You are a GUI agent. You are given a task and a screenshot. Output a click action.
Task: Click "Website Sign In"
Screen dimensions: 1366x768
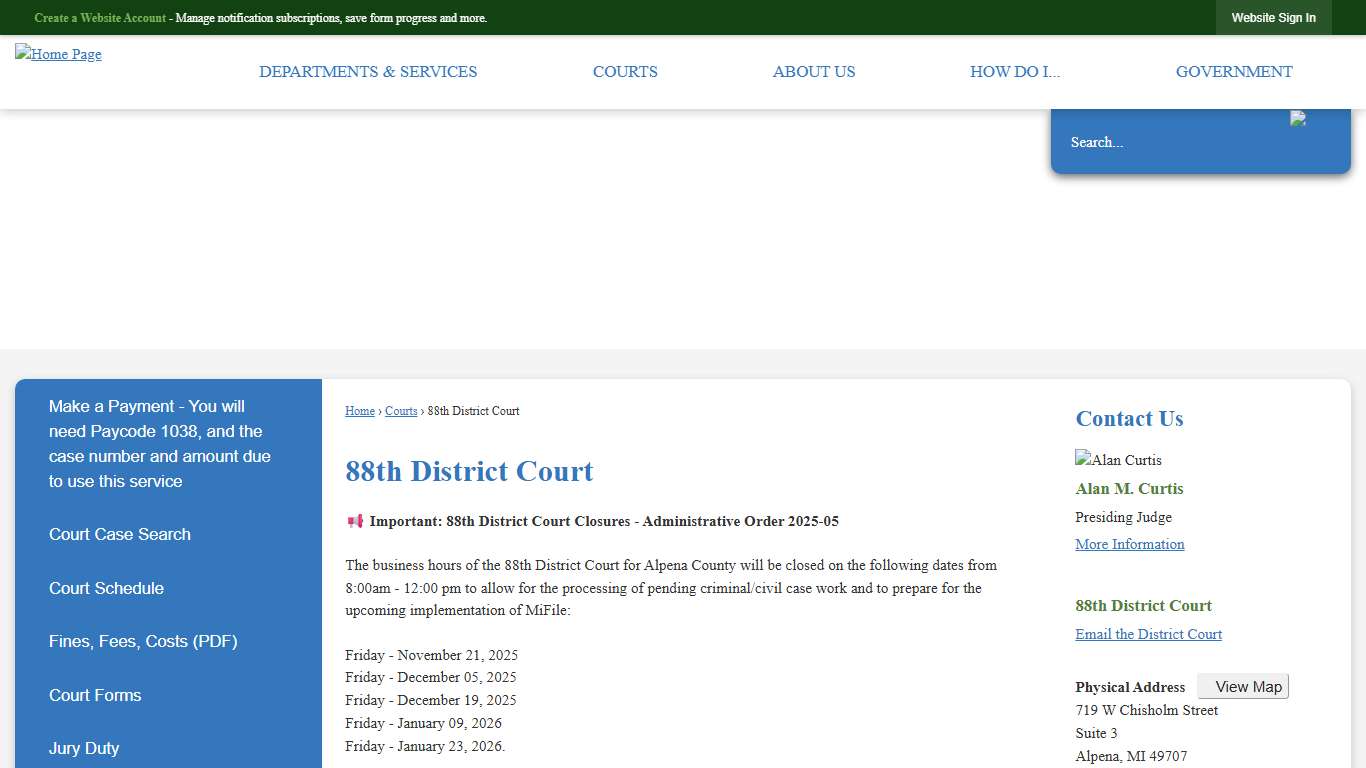pyautogui.click(x=1273, y=17)
